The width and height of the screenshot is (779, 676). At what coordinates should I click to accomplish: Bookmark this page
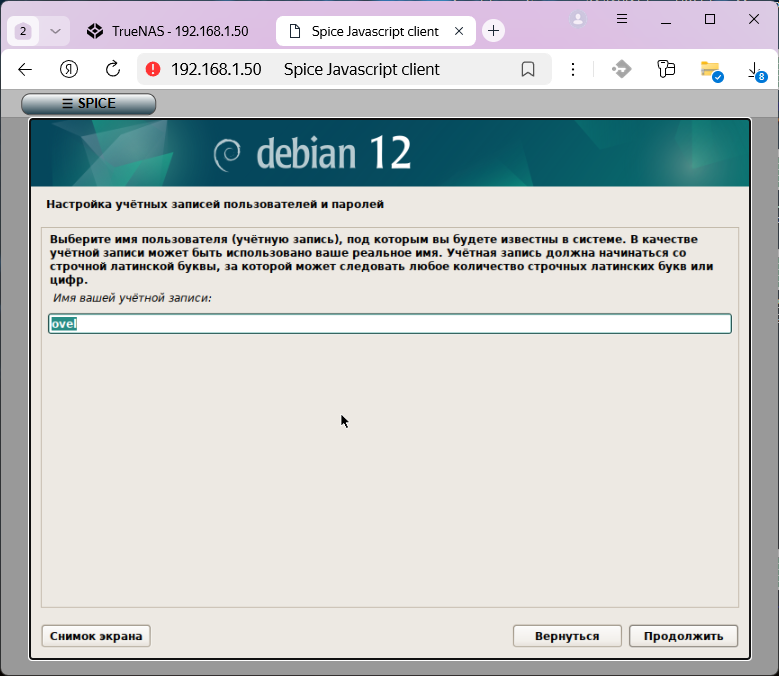(528, 69)
